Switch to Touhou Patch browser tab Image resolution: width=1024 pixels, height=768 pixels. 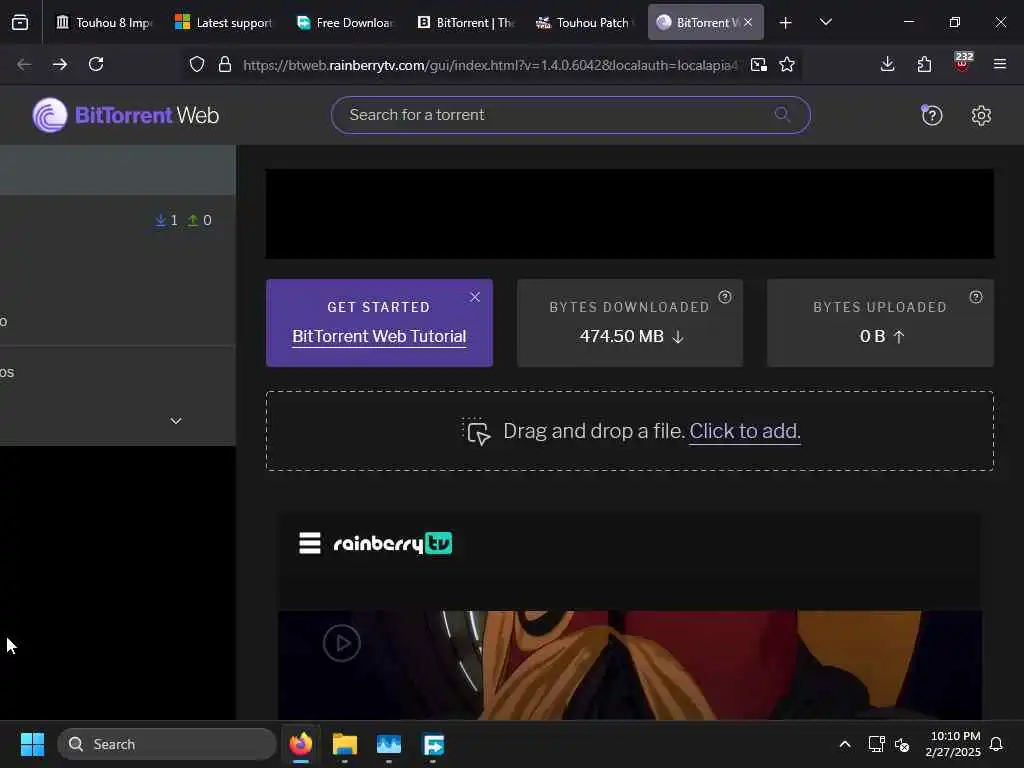585,23
